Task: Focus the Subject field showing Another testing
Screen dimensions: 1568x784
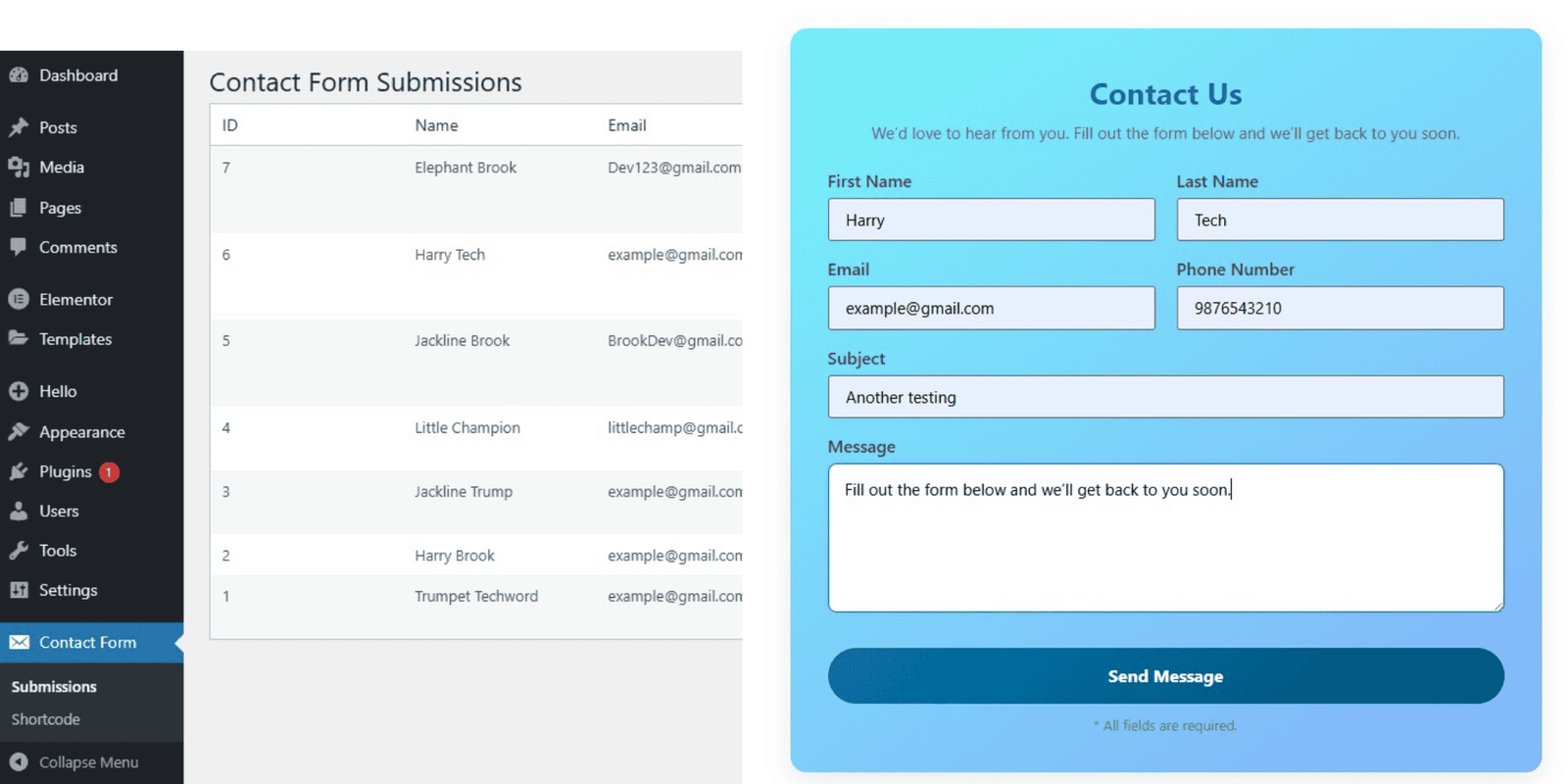Action: pyautogui.click(x=1165, y=397)
